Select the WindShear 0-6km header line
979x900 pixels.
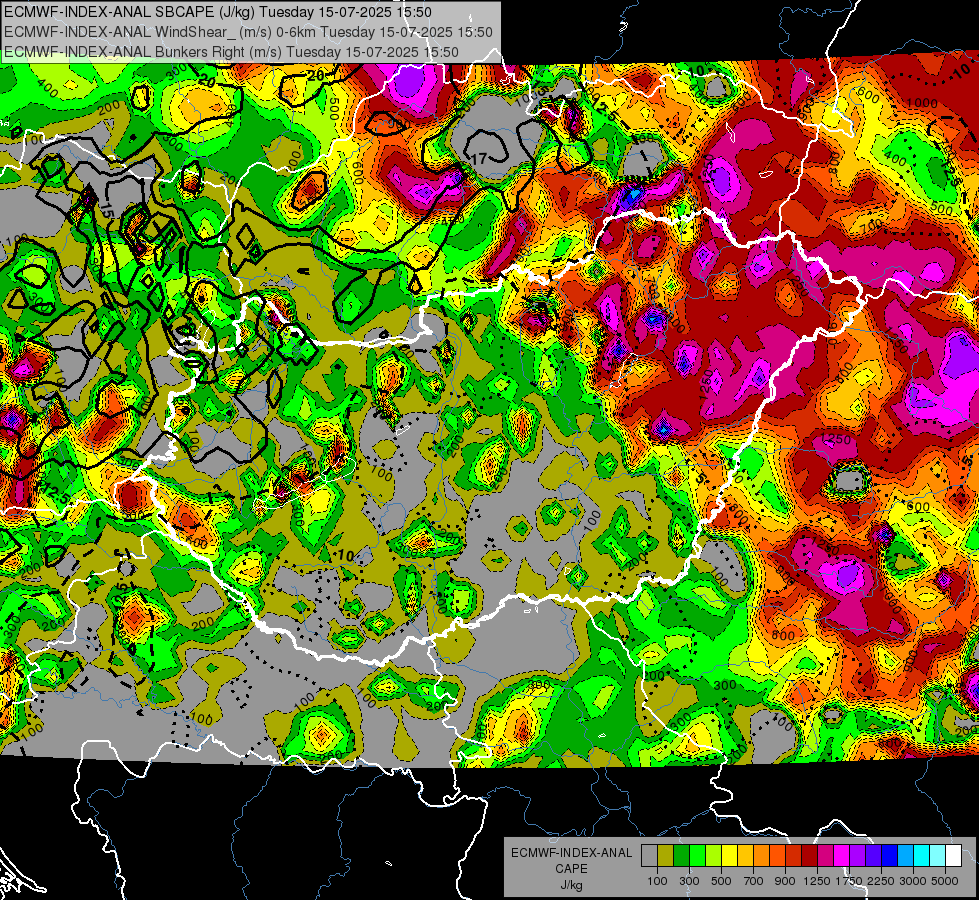coord(248,32)
